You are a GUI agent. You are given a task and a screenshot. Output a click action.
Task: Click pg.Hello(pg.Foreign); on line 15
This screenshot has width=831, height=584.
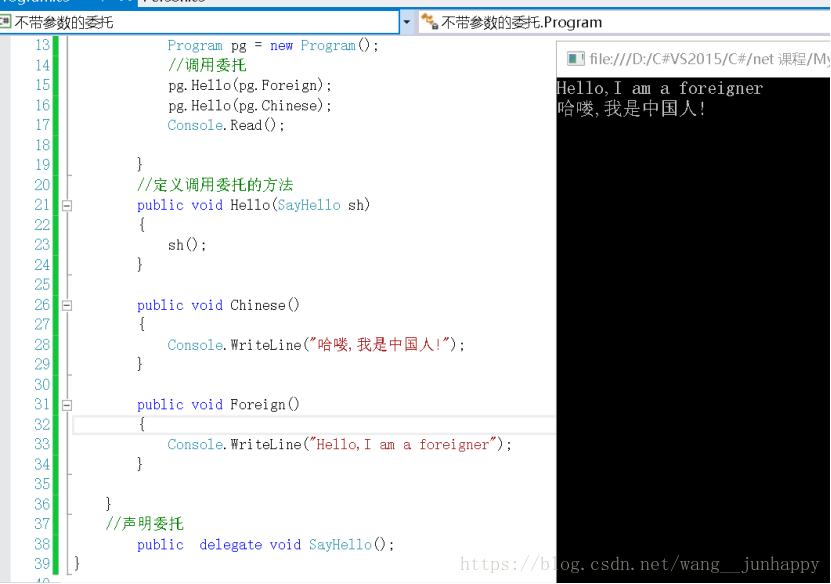(250, 85)
